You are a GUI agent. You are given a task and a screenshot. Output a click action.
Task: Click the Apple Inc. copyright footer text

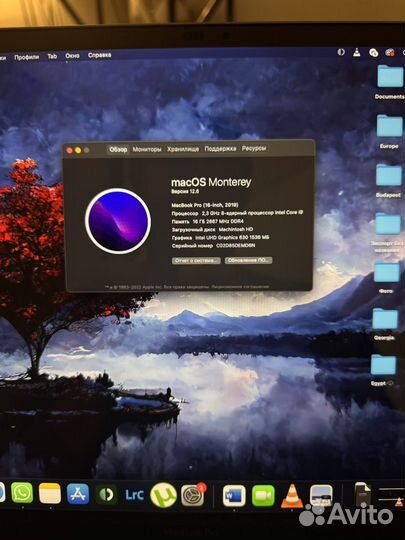click(x=187, y=287)
